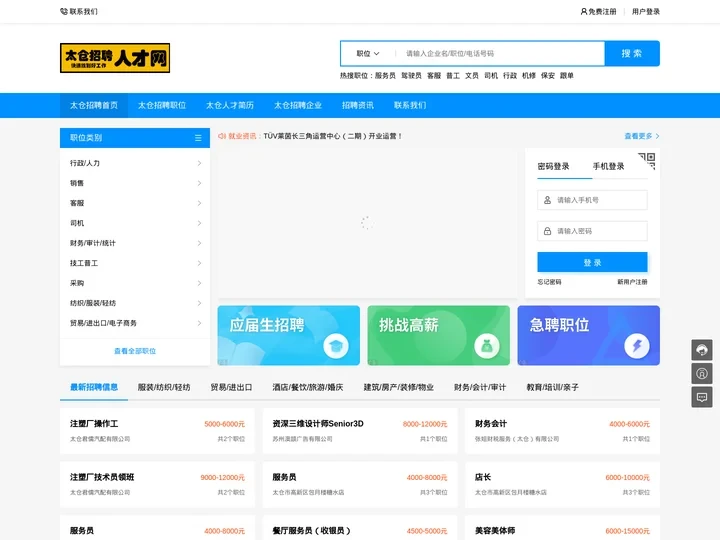Click the 登录 button
720x540 pixels.
point(592,262)
